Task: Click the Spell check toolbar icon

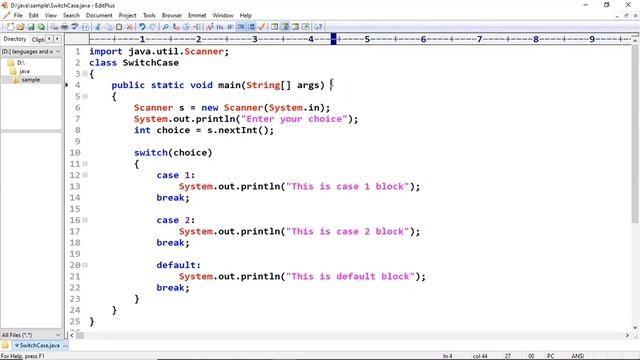Action: (75, 27)
